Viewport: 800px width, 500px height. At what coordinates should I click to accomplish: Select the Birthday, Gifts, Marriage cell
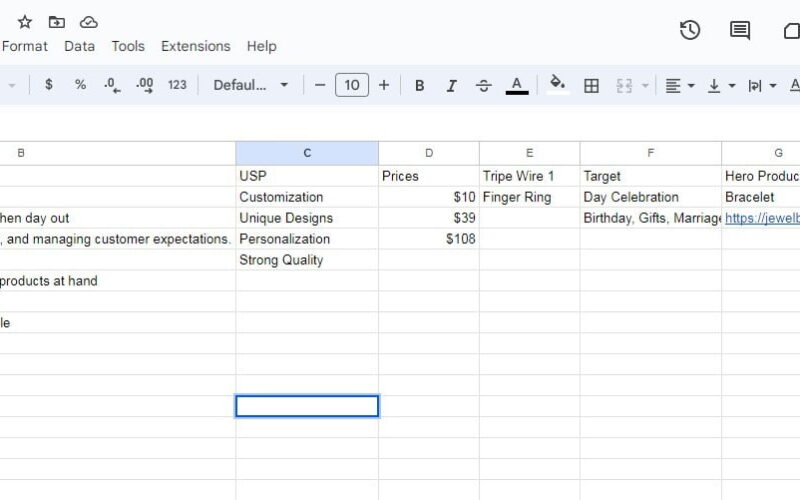[651, 218]
